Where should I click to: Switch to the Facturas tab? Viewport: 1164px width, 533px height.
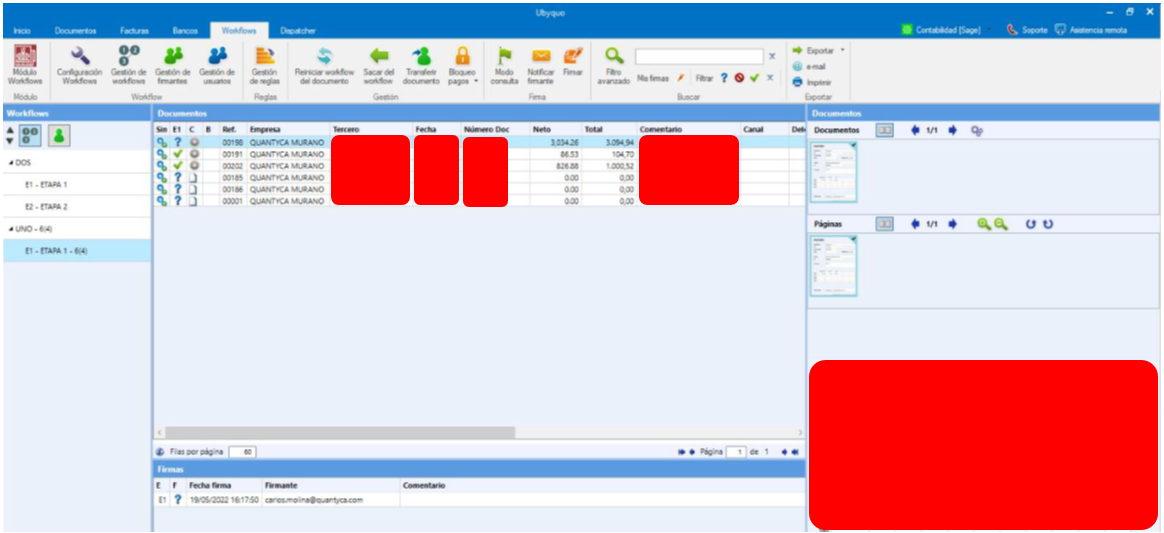click(134, 30)
